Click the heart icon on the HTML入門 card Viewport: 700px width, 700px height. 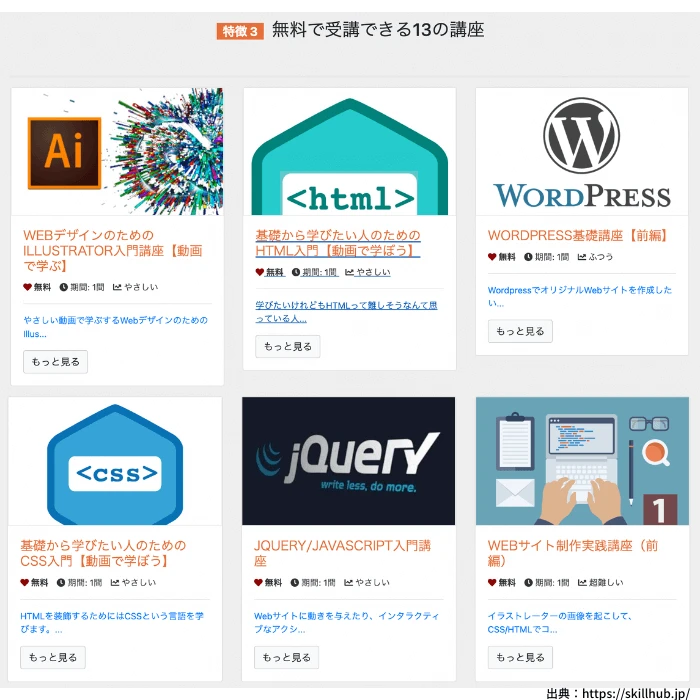259,272
